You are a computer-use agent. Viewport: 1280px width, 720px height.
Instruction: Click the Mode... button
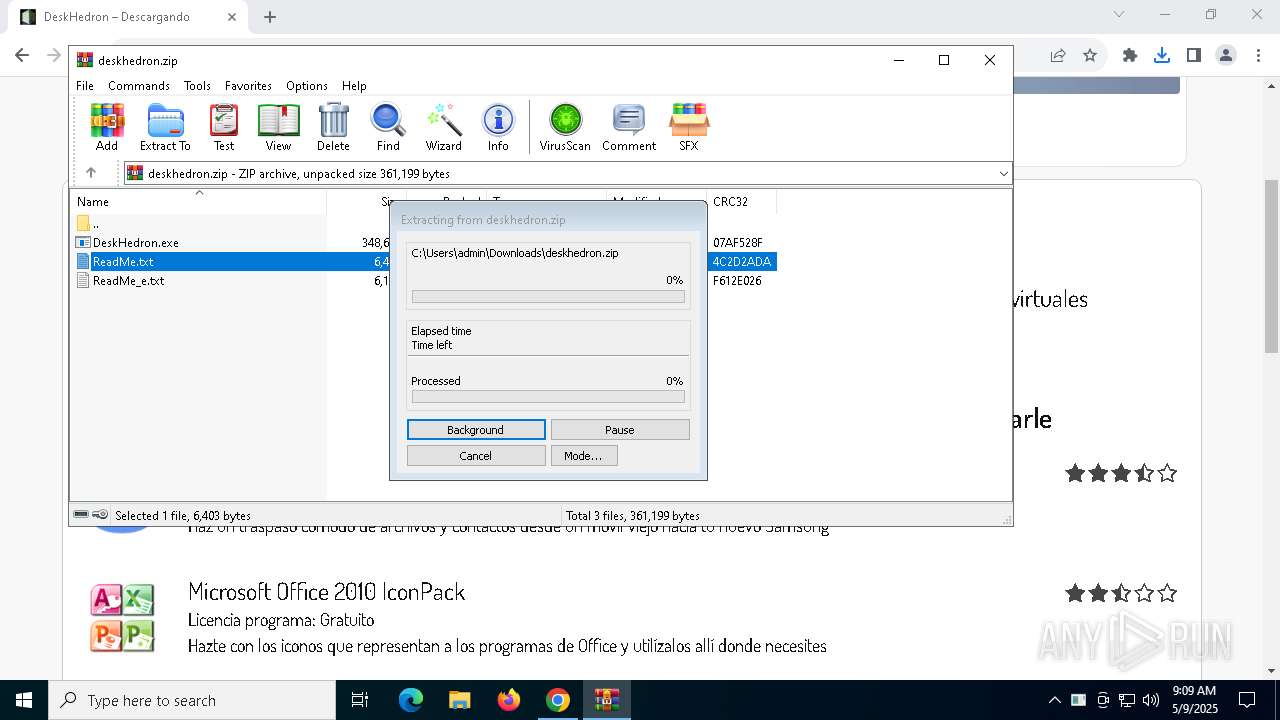tap(584, 456)
